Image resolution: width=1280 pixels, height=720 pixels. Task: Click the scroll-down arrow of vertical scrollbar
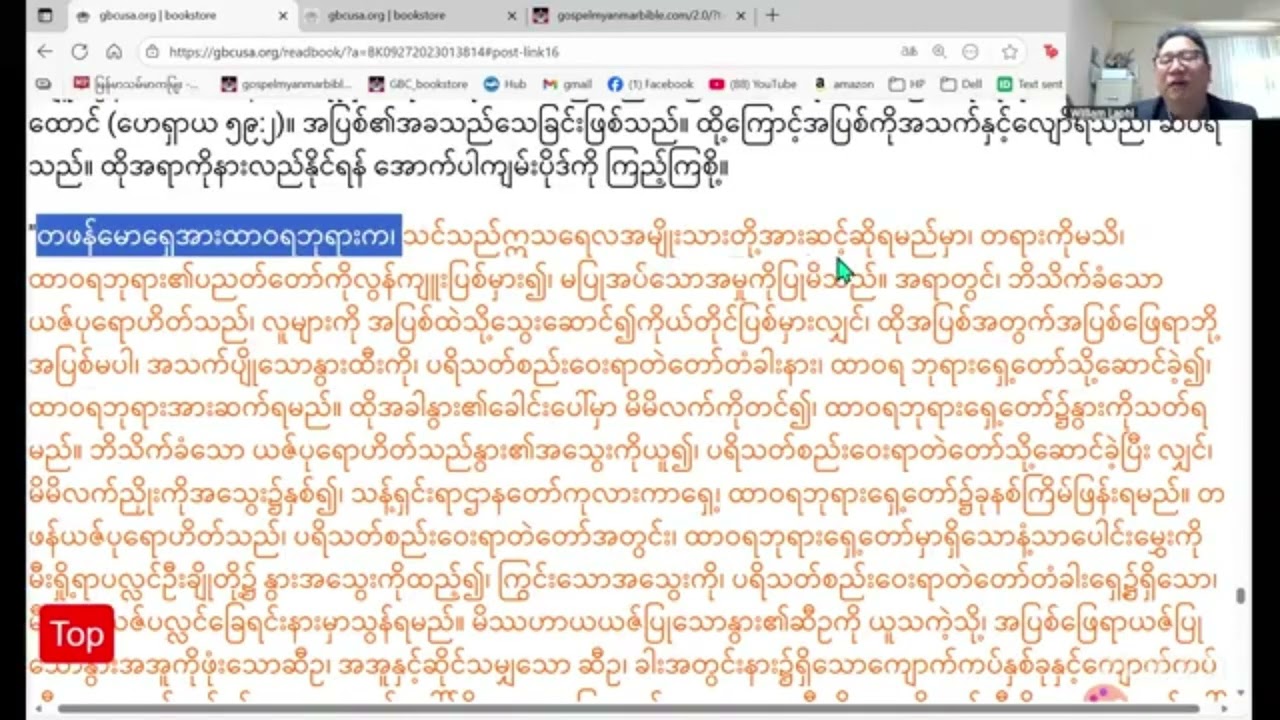1240,692
